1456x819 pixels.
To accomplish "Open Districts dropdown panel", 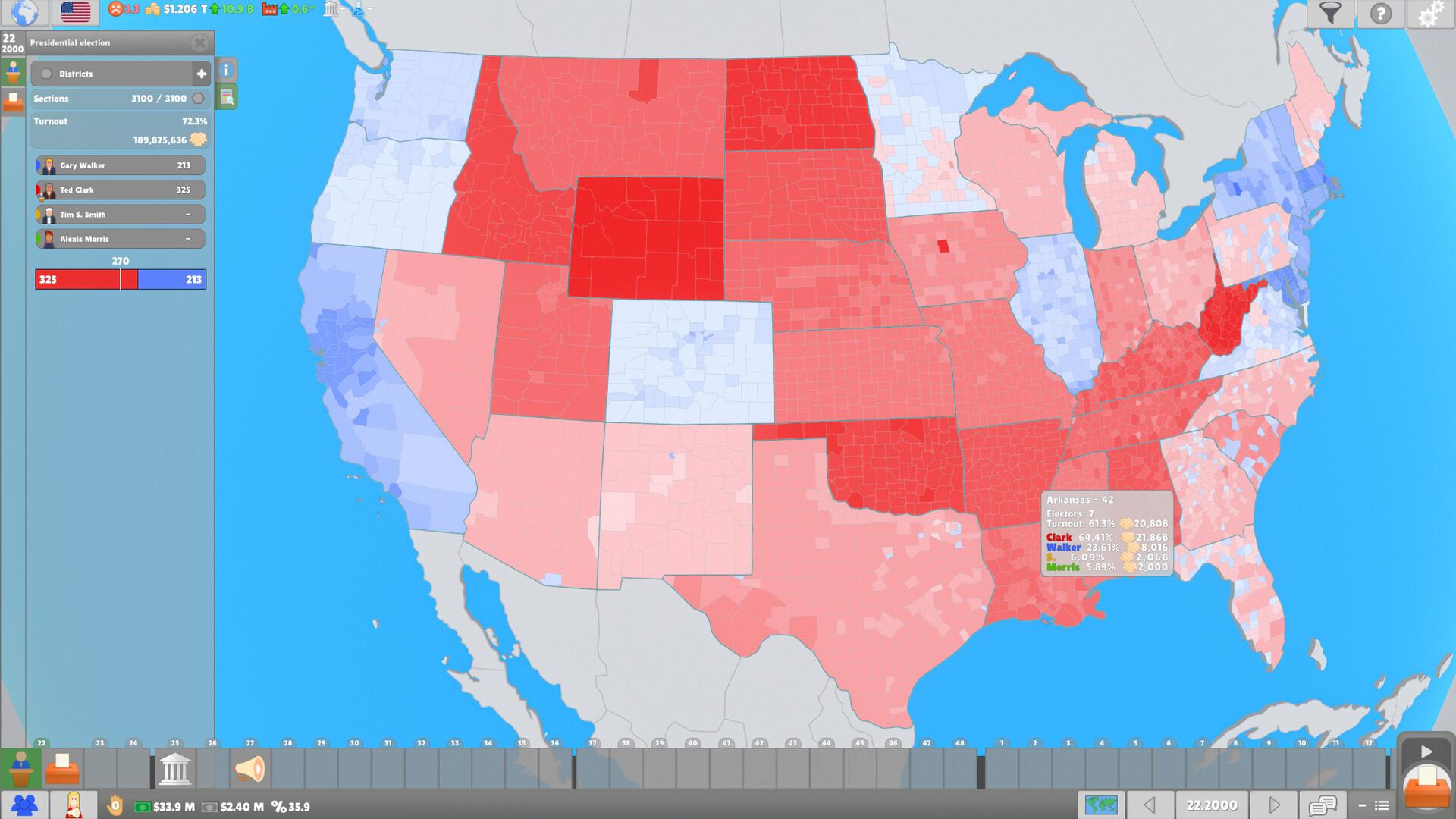I will [x=119, y=74].
